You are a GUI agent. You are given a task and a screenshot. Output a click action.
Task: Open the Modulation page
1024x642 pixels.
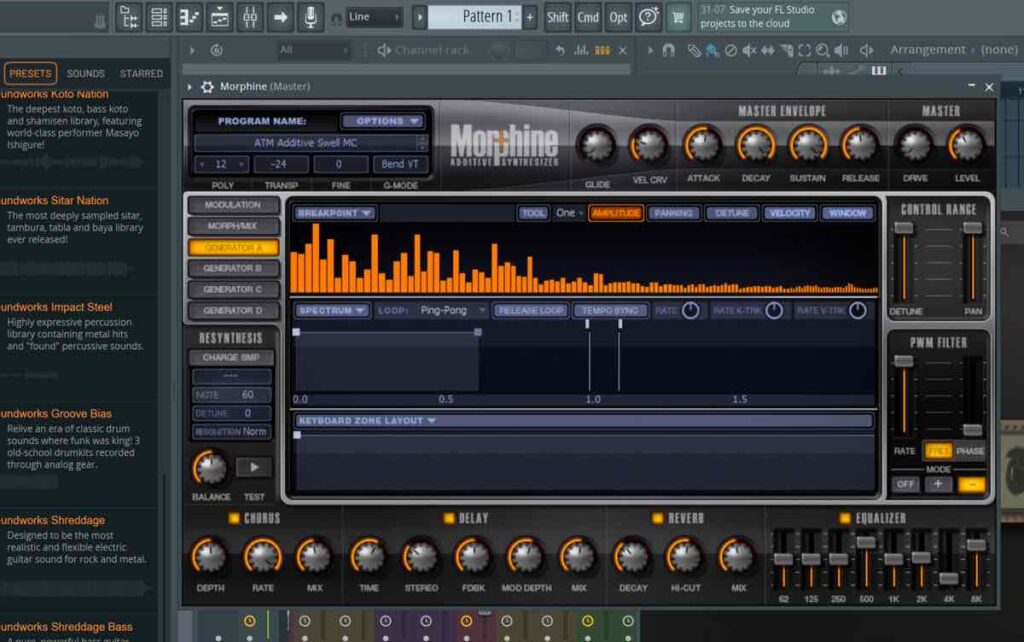point(233,205)
